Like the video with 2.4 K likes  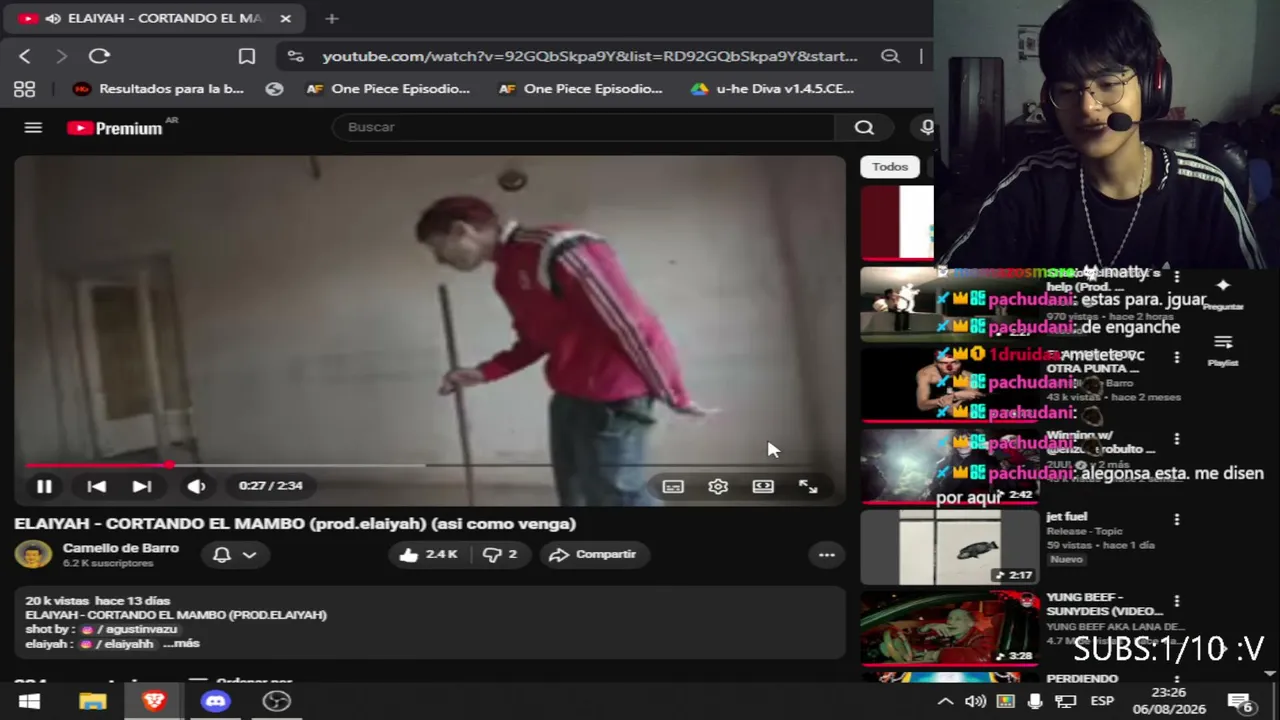pos(428,554)
